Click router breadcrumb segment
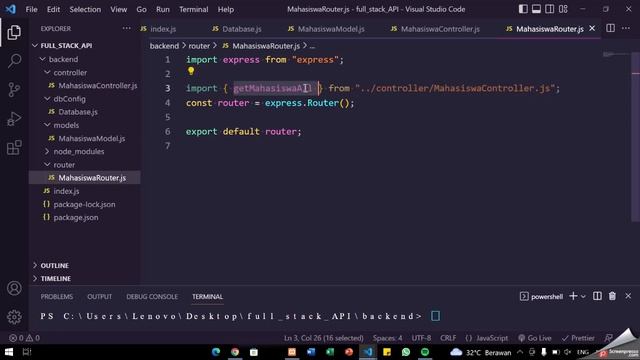Image resolution: width=640 pixels, height=360 pixels. (199, 46)
